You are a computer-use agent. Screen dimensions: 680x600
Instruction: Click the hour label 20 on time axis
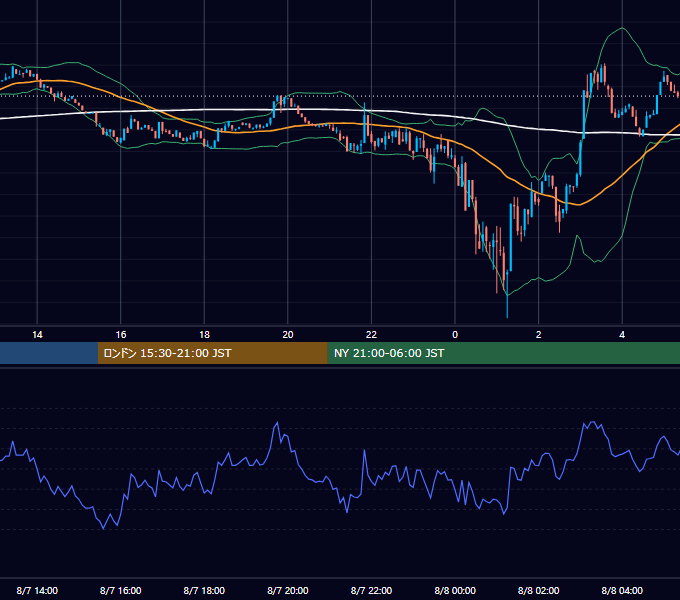pos(288,335)
